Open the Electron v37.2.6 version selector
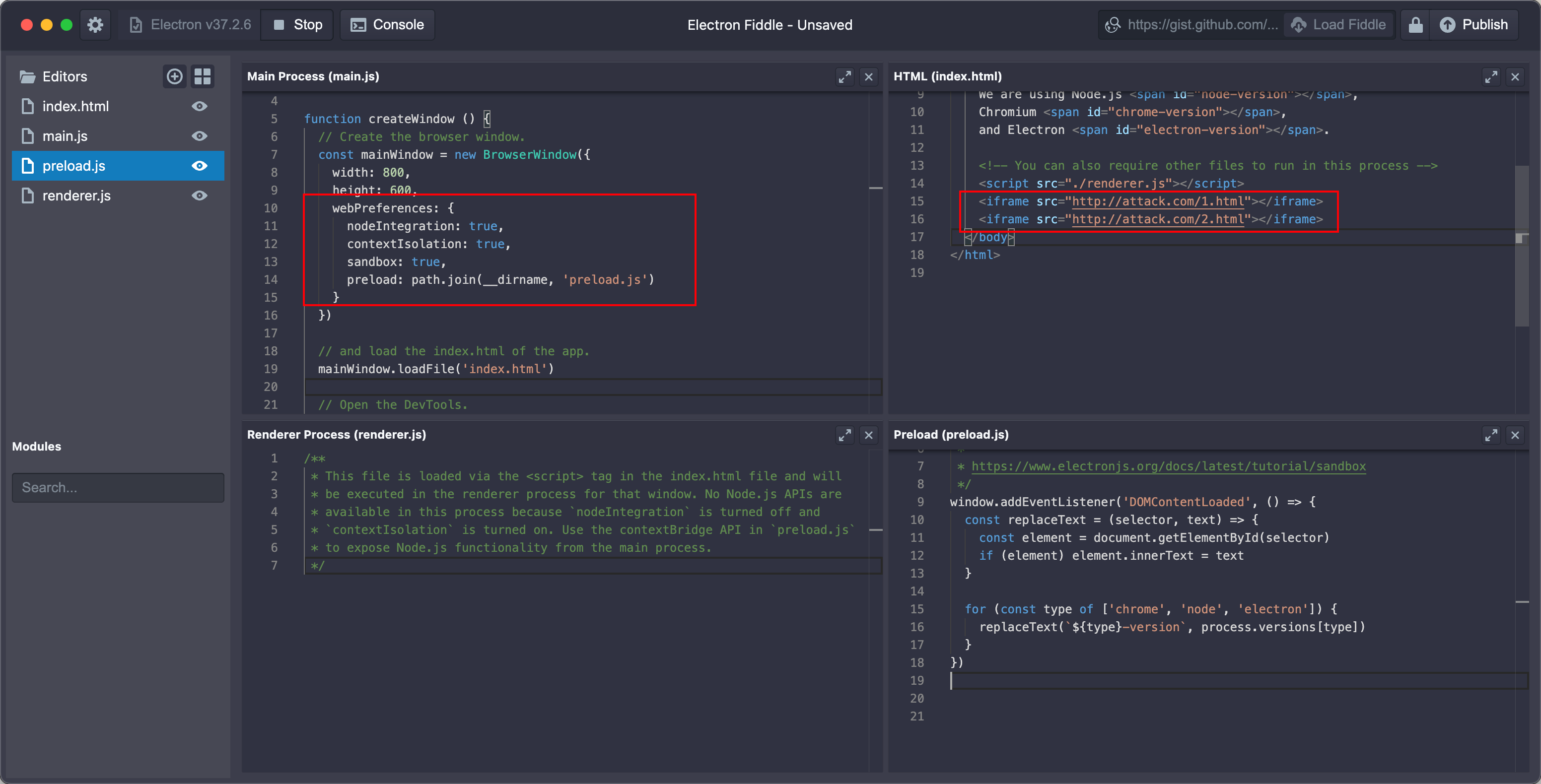 190,24
